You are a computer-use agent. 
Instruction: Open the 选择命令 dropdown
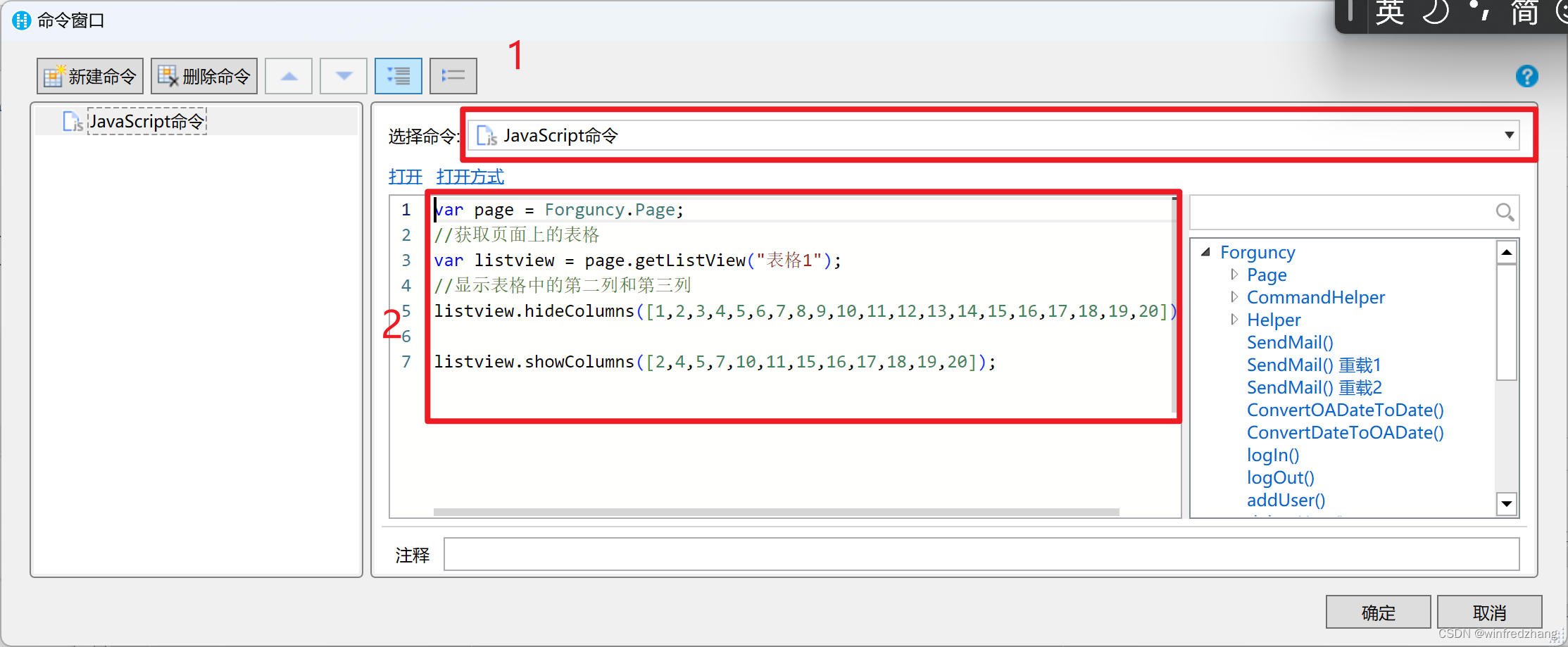[994, 135]
